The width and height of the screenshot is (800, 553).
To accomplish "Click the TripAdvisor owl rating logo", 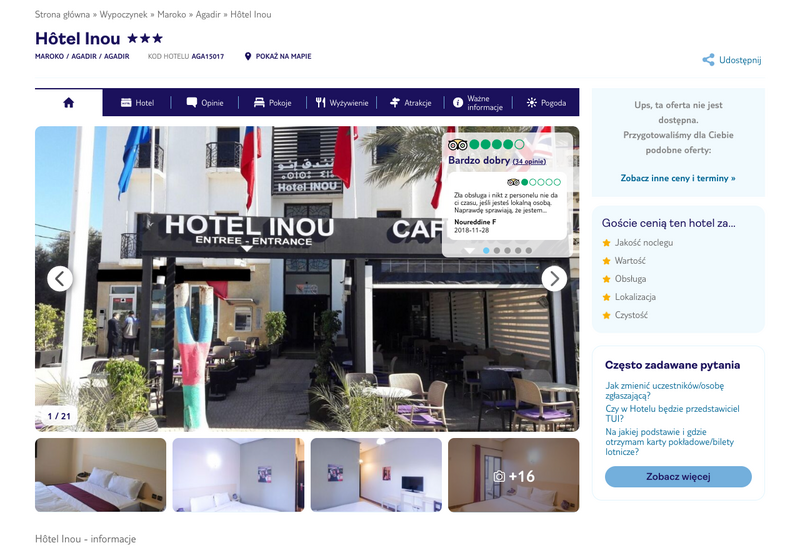I will tap(457, 145).
